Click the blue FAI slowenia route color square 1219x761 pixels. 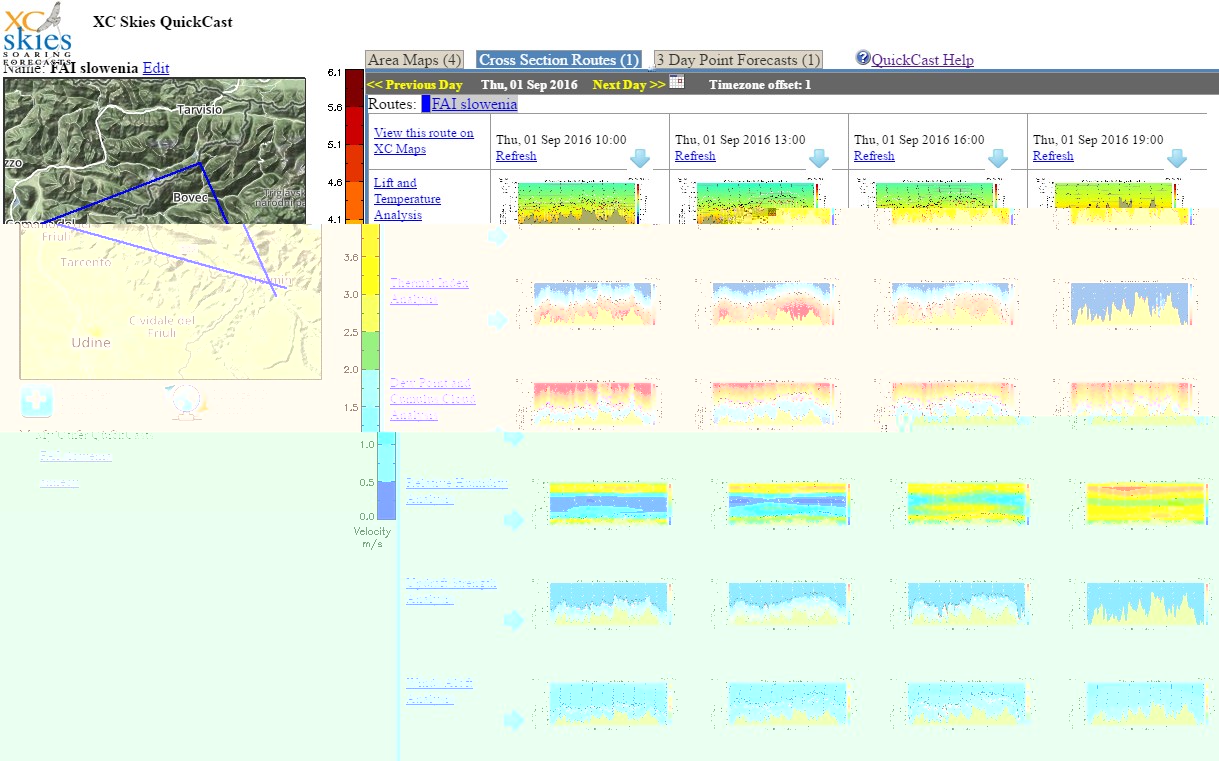tap(425, 104)
